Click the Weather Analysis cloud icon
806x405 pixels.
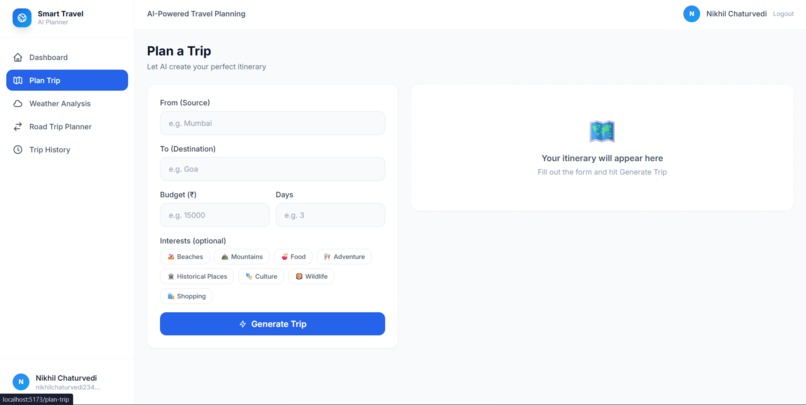pyautogui.click(x=18, y=103)
